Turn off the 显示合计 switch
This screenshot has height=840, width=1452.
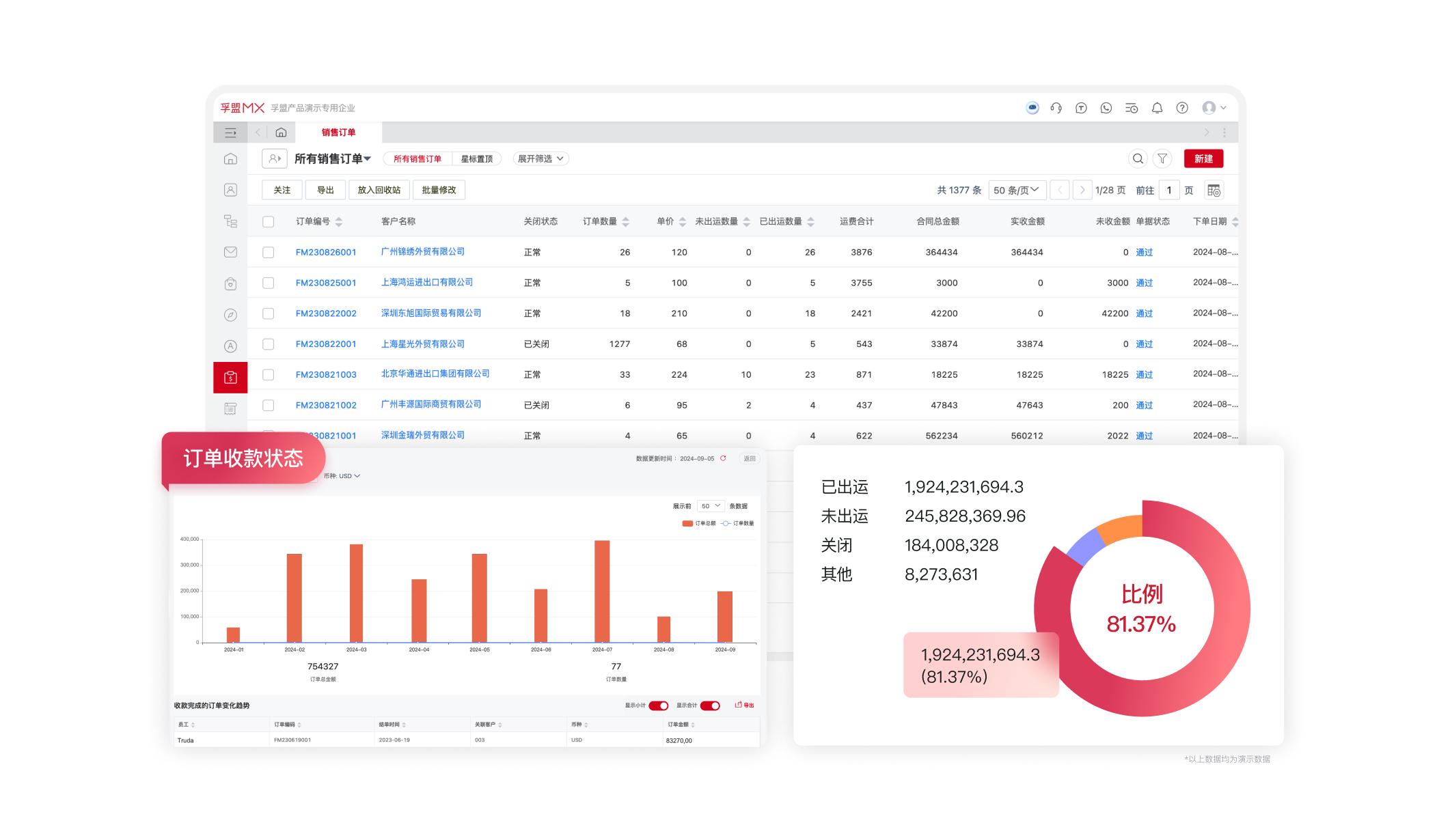tap(711, 705)
